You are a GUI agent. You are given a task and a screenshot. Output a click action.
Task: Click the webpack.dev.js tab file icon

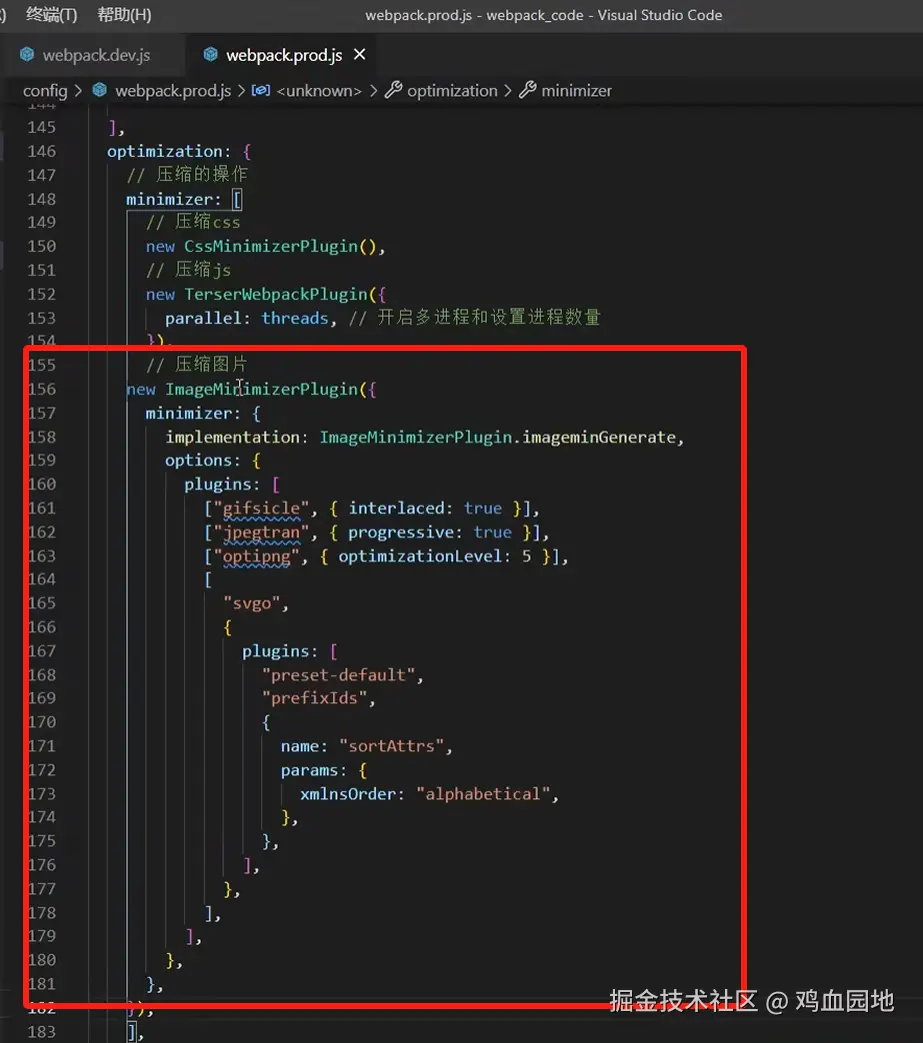[27, 55]
